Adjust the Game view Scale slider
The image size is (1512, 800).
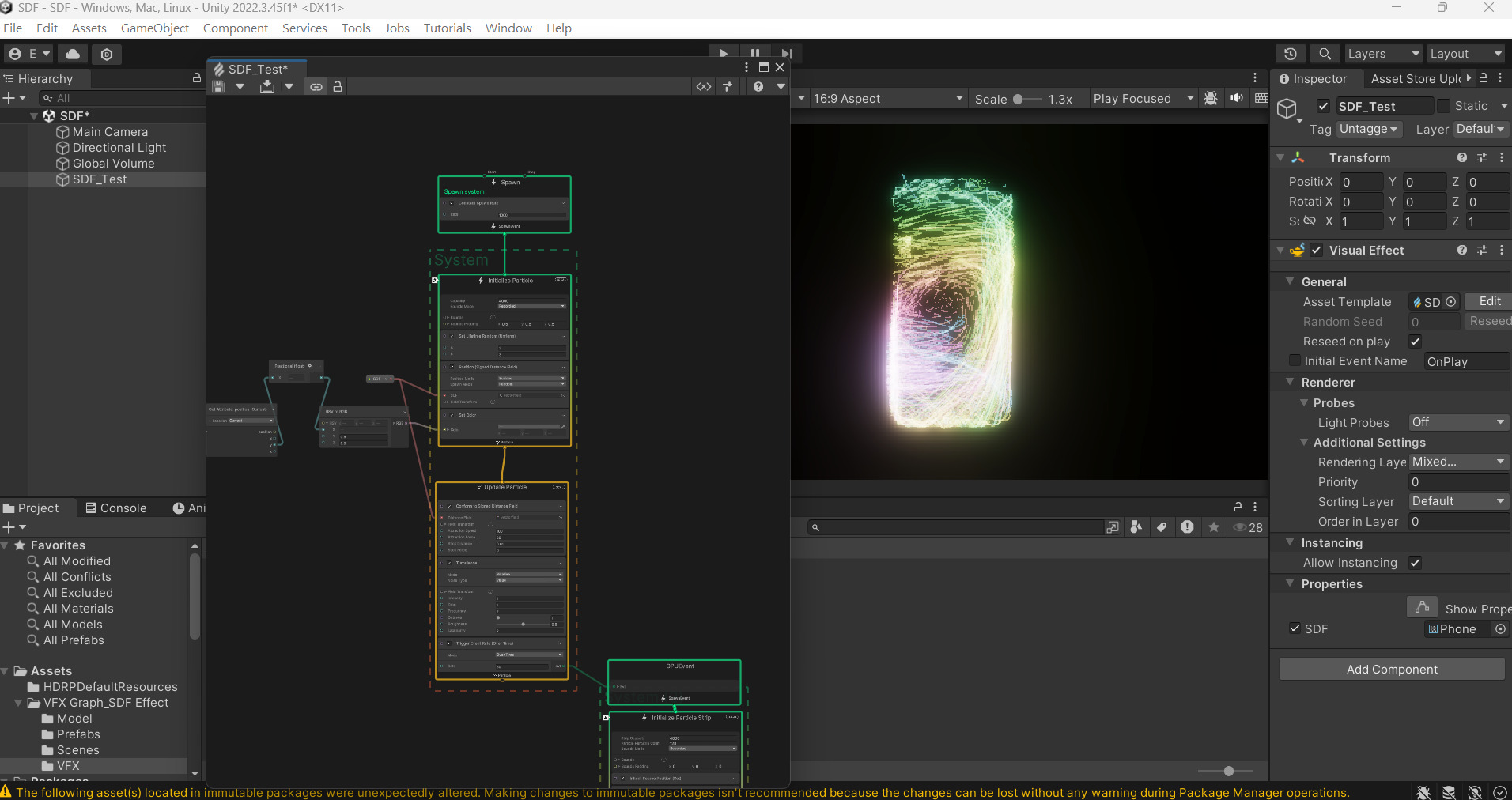click(1027, 99)
